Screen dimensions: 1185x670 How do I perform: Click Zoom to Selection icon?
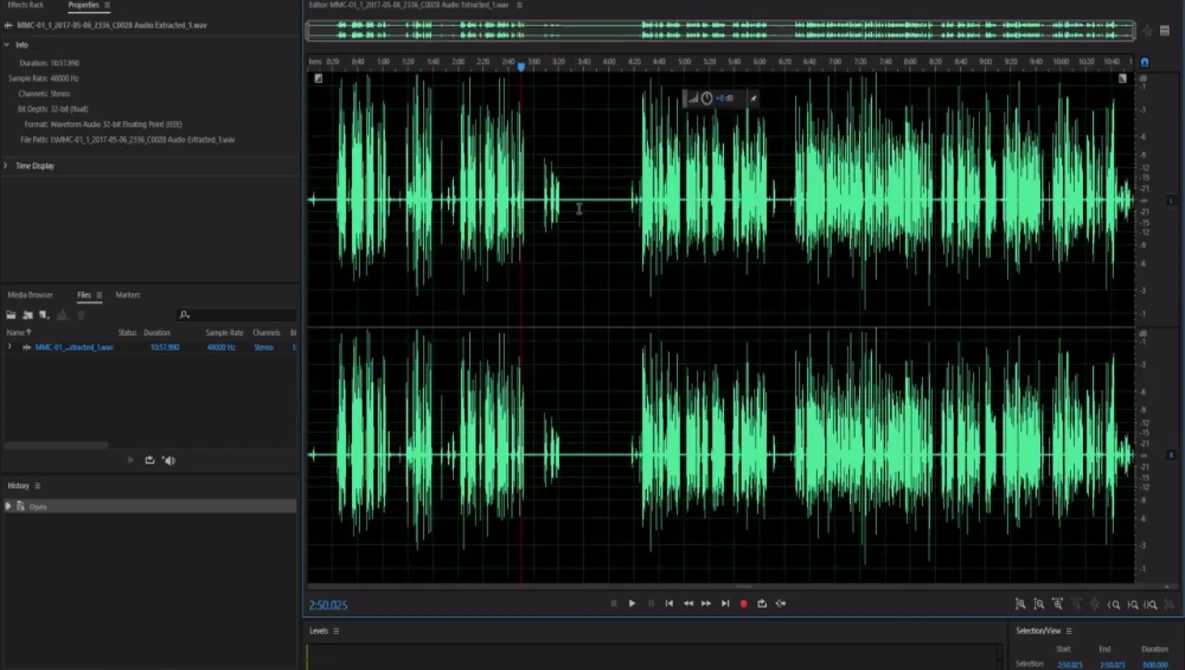(x=1150, y=604)
